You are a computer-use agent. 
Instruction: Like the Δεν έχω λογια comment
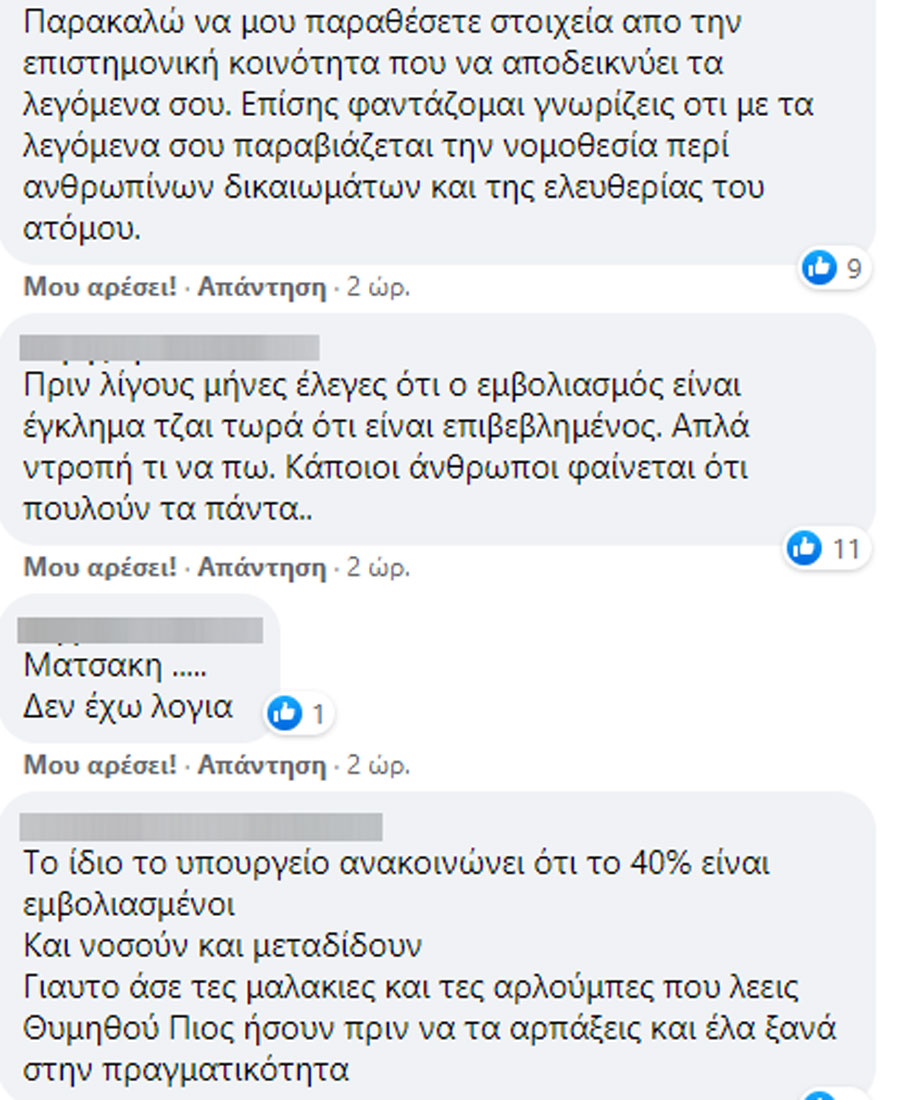100,765
